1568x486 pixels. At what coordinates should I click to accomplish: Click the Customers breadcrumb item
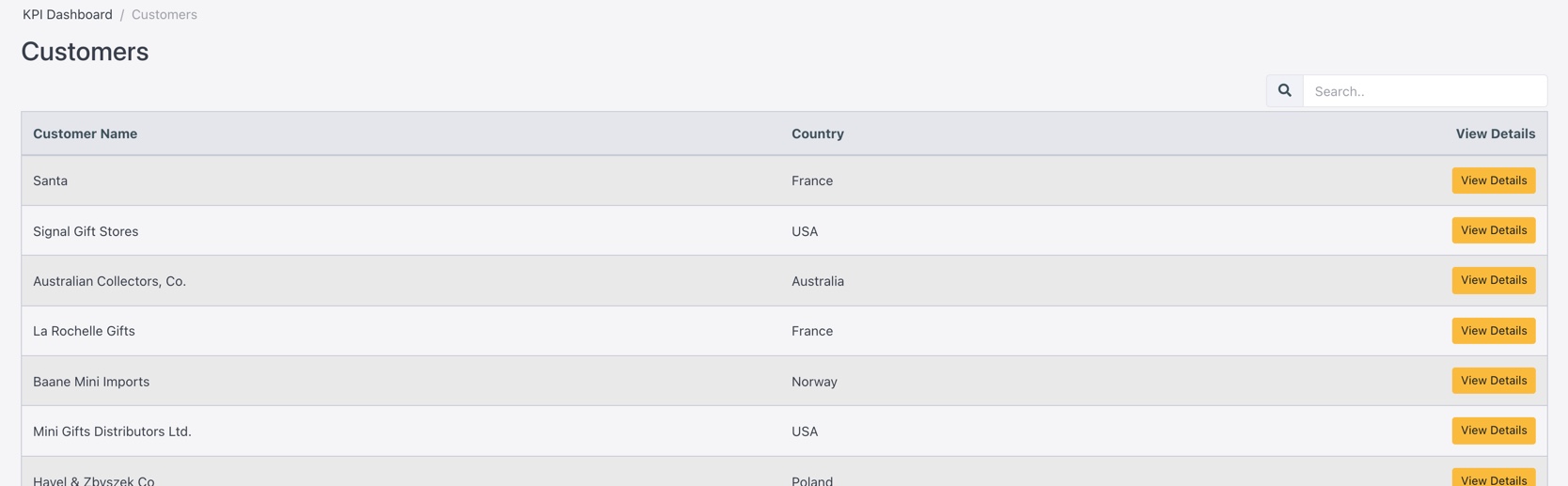(x=165, y=14)
